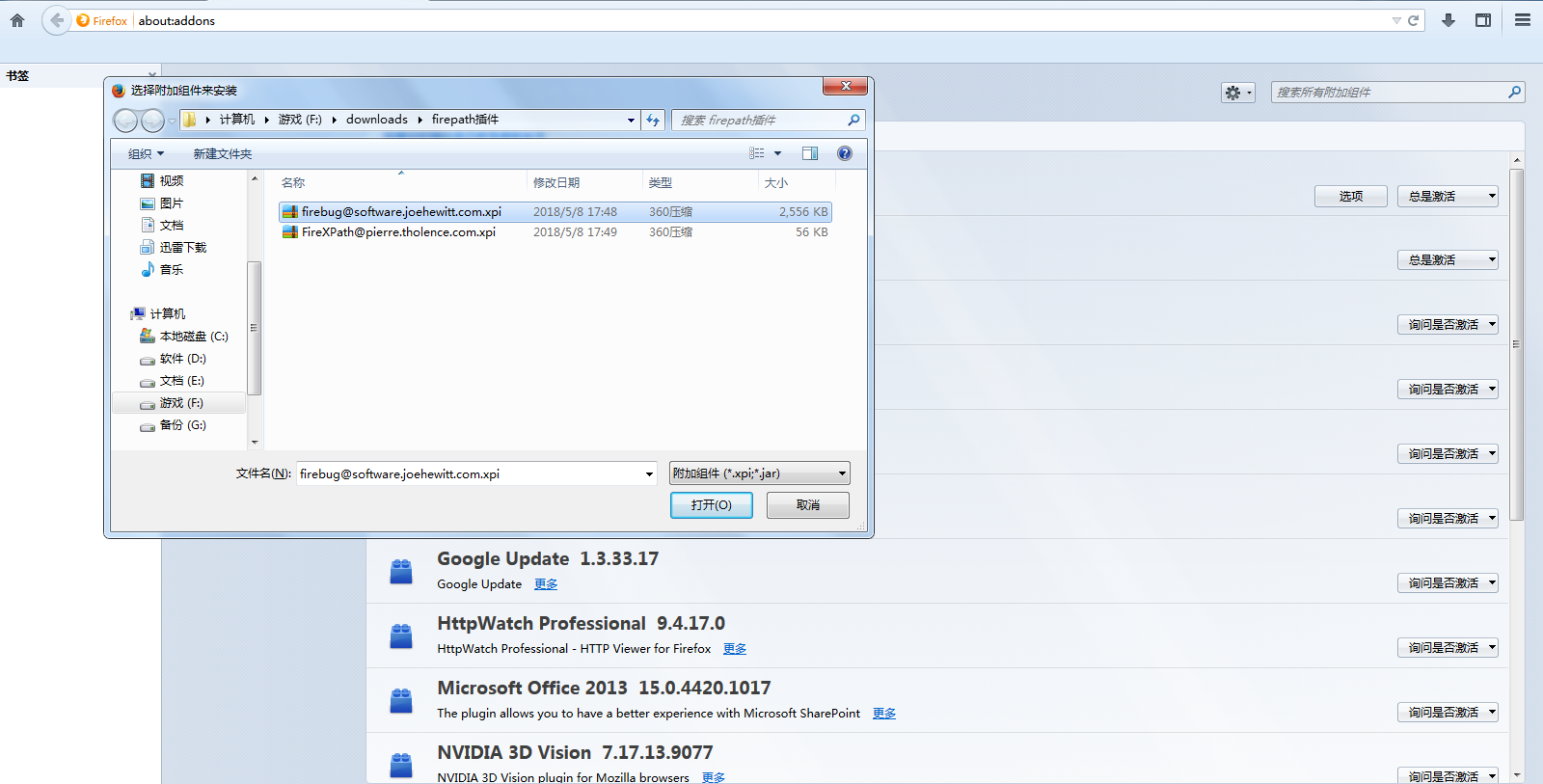
Task: Select 计算机 in navigation tree
Action: 168,313
